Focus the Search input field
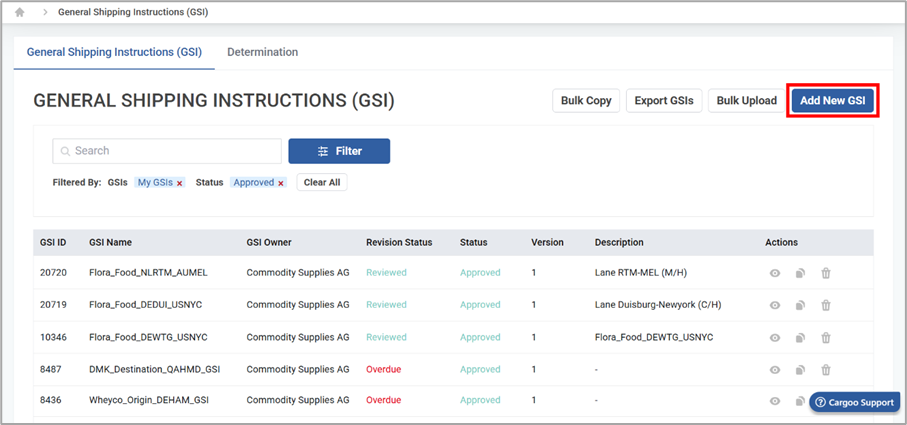Image resolution: width=907 pixels, height=425 pixels. [x=167, y=151]
